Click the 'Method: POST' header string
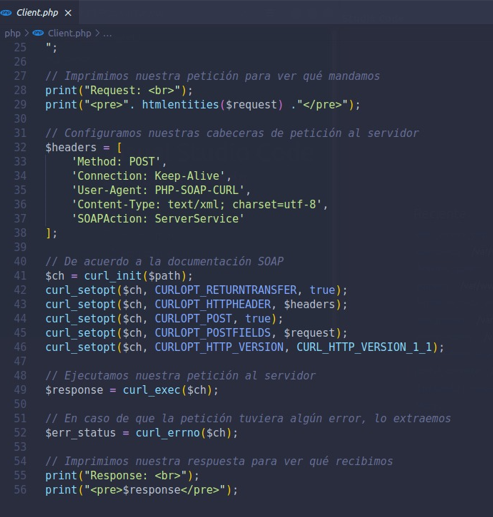Image resolution: width=493 pixels, height=517 pixels. point(116,162)
